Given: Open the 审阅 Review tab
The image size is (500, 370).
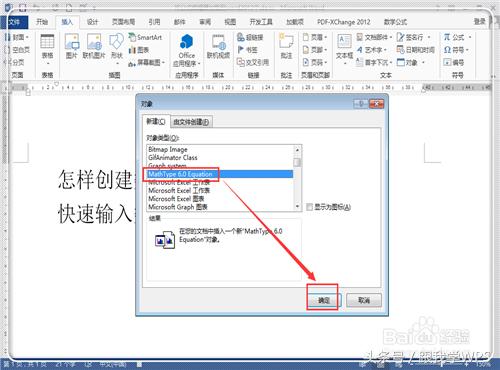Looking at the screenshot, I should tap(205, 22).
